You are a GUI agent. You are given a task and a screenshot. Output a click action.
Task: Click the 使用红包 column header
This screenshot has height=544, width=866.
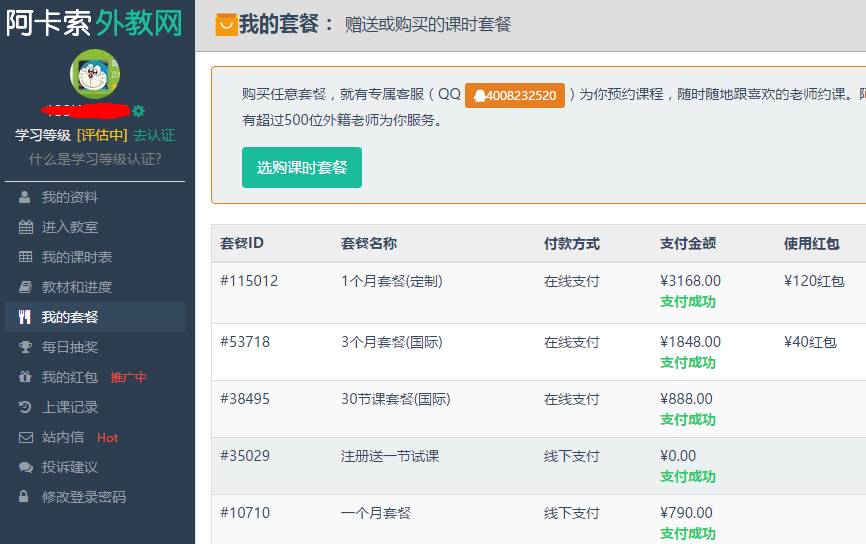click(812, 243)
